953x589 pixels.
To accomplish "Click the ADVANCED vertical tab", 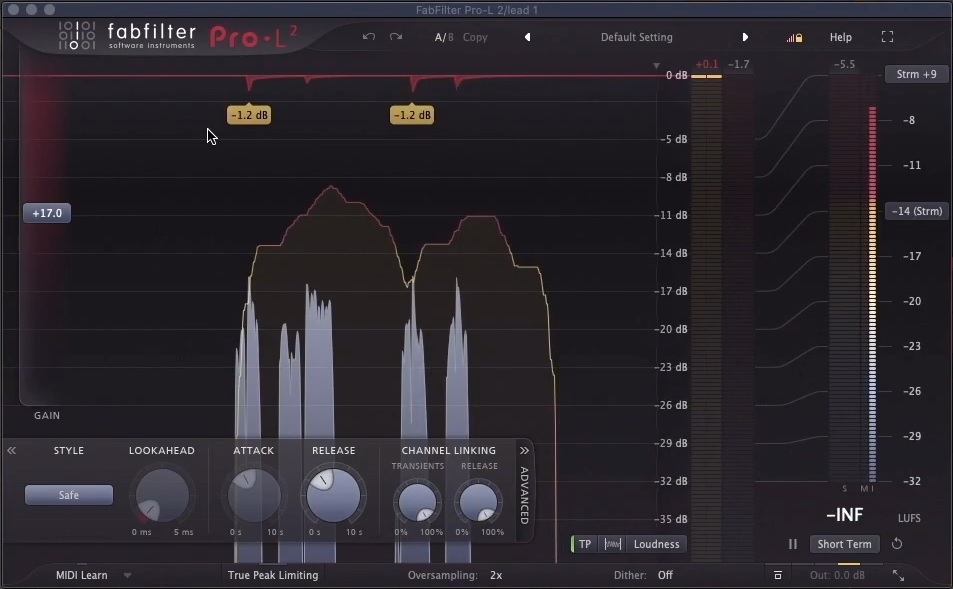I will (x=524, y=495).
